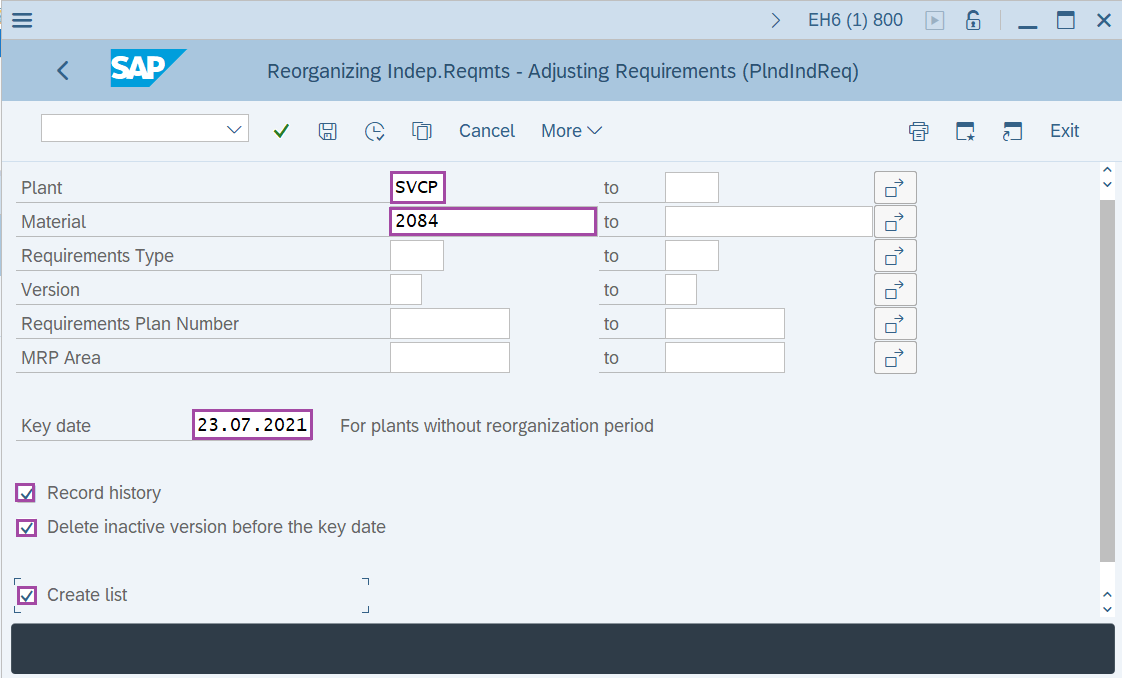Expand the session chevron next to EH6
Viewport: 1123px width, 678px height.
[x=776, y=20]
